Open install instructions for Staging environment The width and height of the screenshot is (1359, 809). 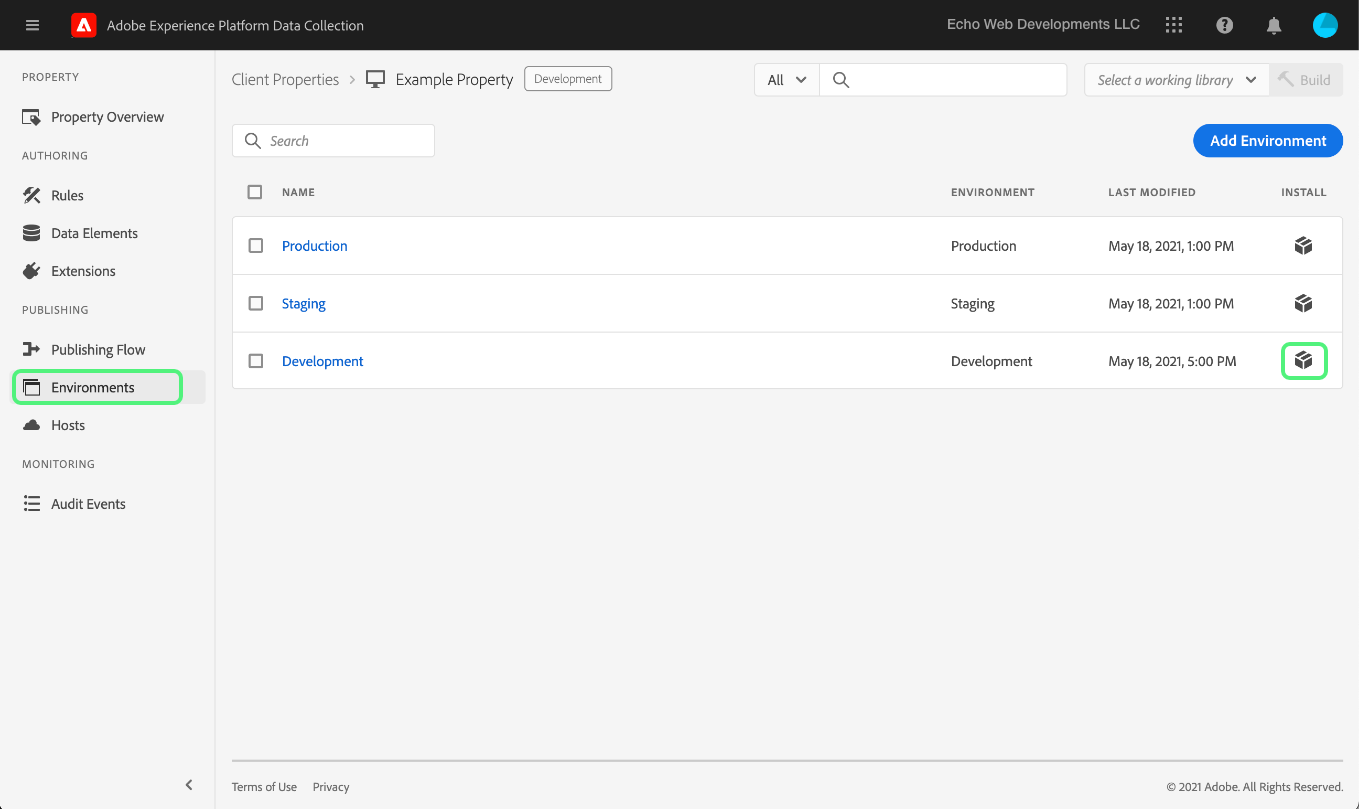click(x=1303, y=303)
